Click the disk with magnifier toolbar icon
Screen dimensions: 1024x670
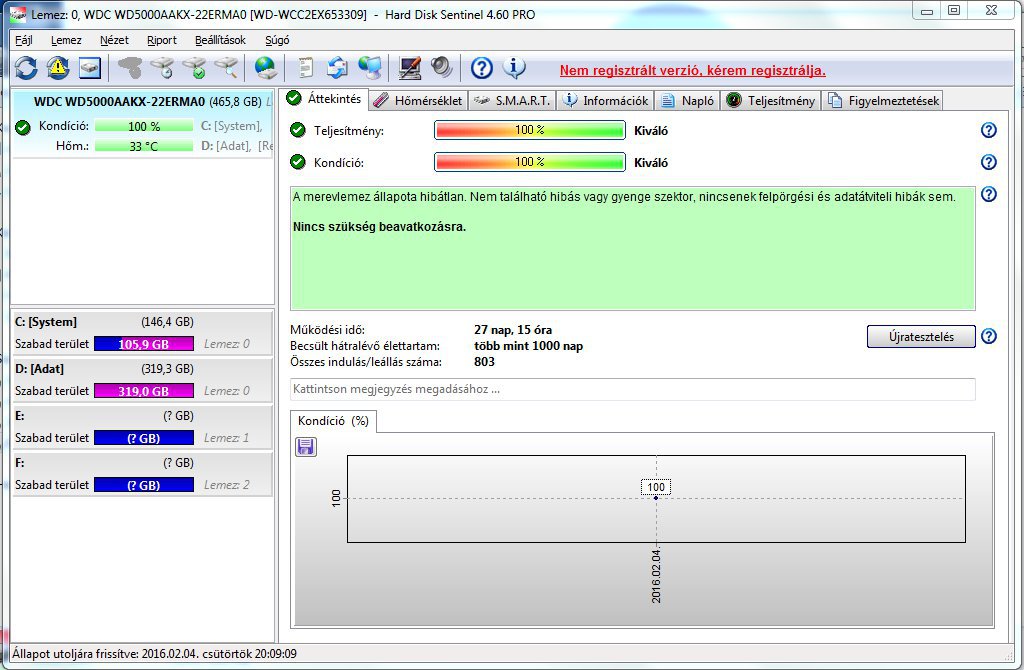coord(226,68)
